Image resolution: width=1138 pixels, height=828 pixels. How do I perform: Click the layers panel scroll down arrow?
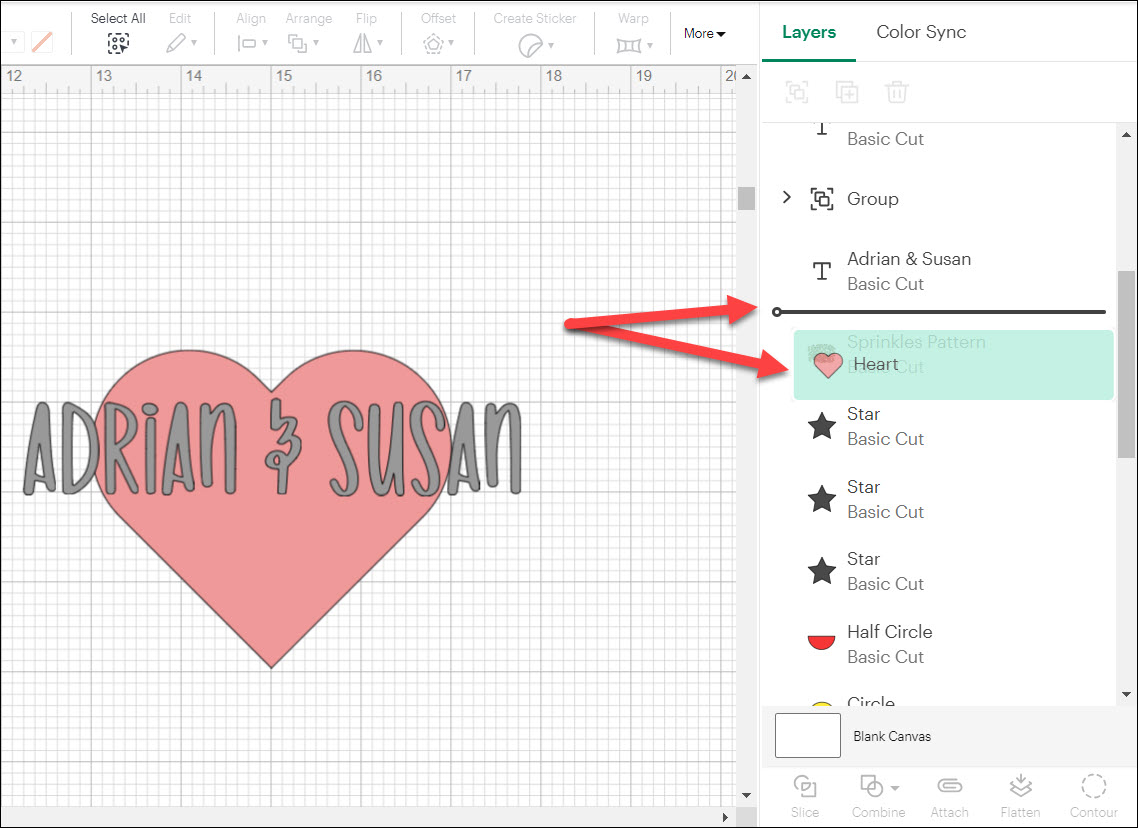pyautogui.click(x=1127, y=694)
